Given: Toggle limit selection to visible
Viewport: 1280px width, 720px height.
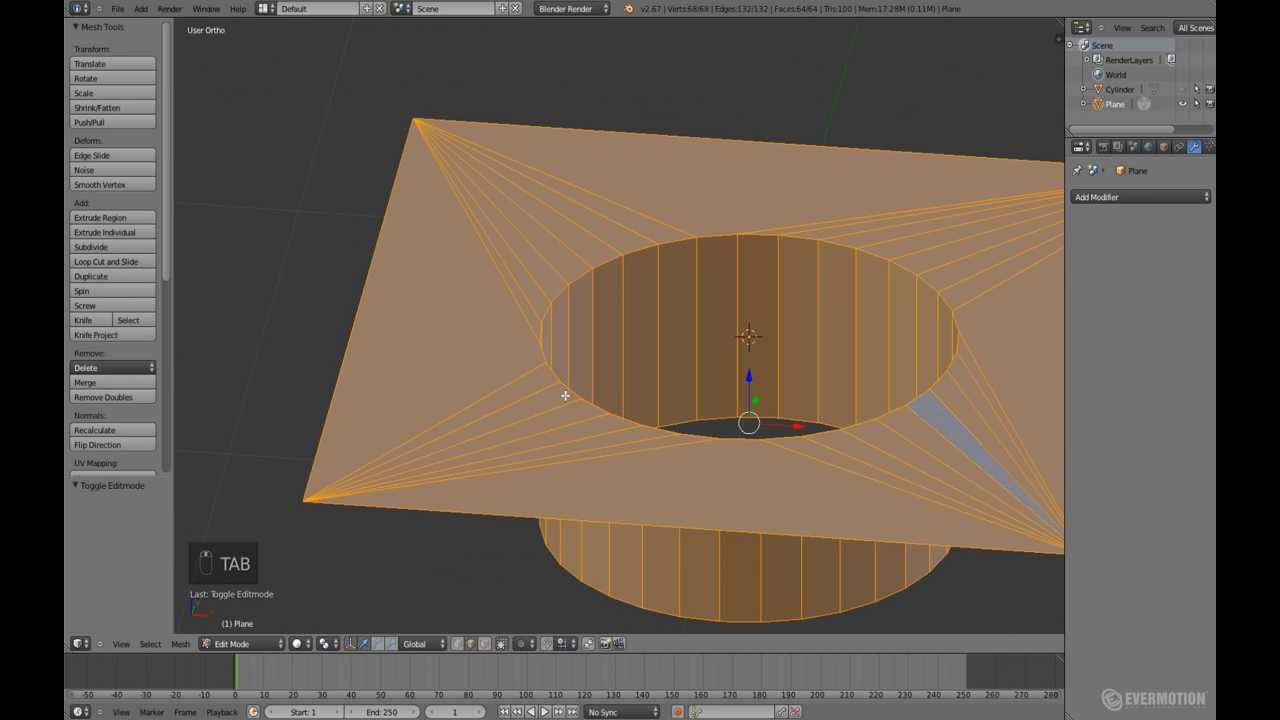Looking at the screenshot, I should pos(501,644).
